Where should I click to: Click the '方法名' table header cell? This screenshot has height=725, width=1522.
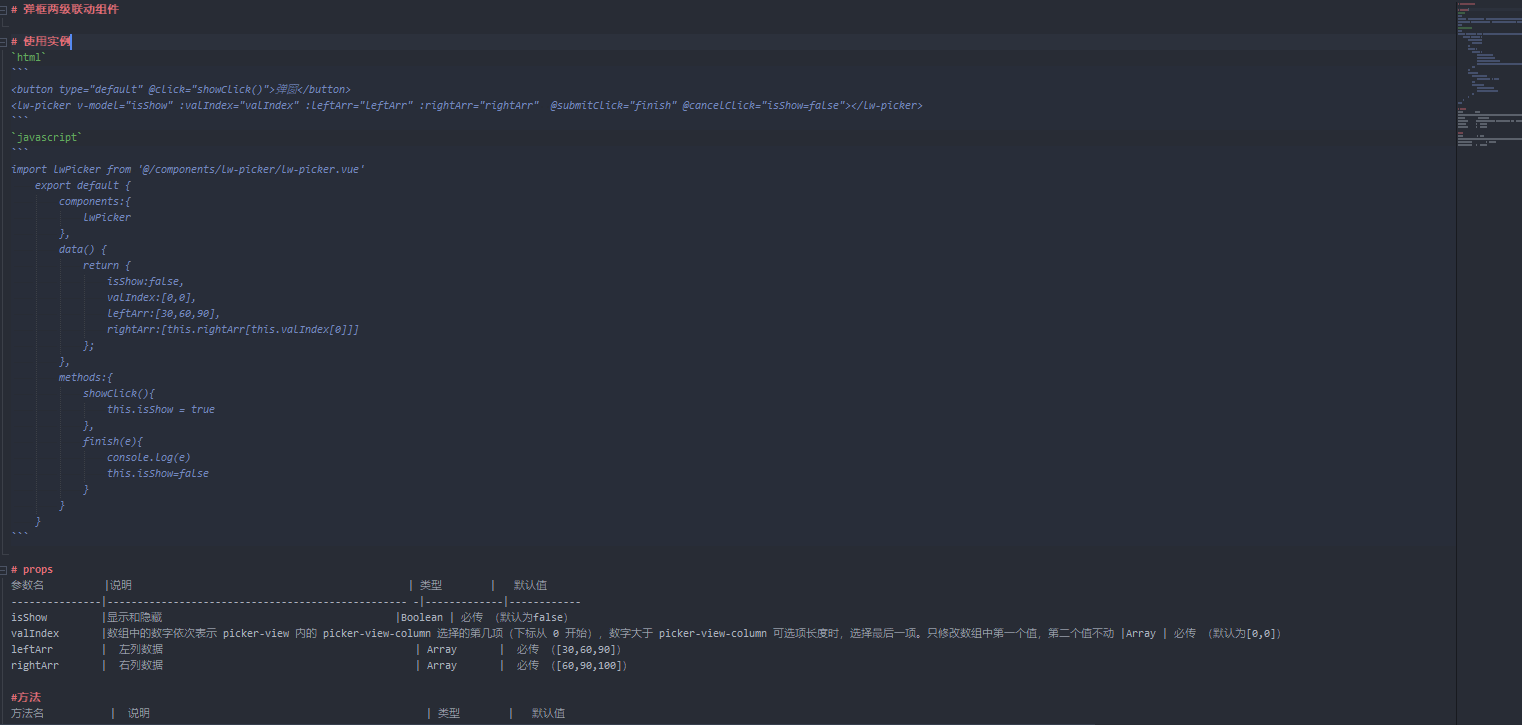tap(28, 713)
